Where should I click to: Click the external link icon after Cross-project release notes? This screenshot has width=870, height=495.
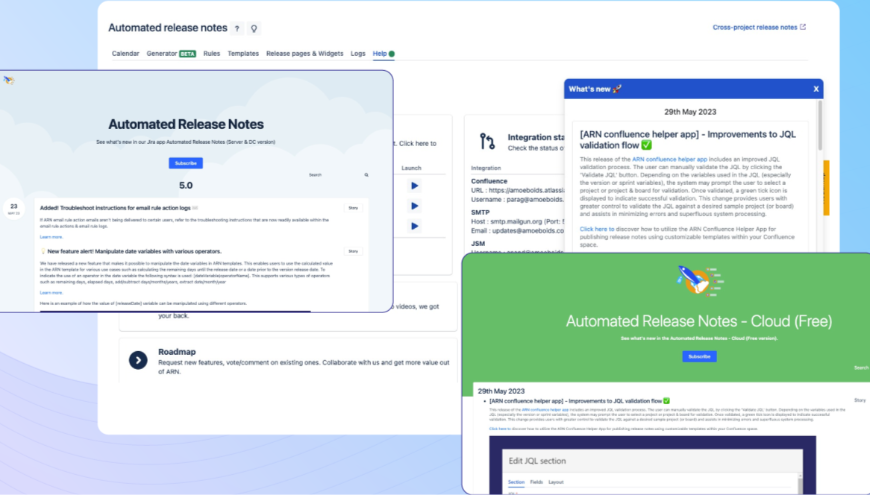pyautogui.click(x=803, y=27)
